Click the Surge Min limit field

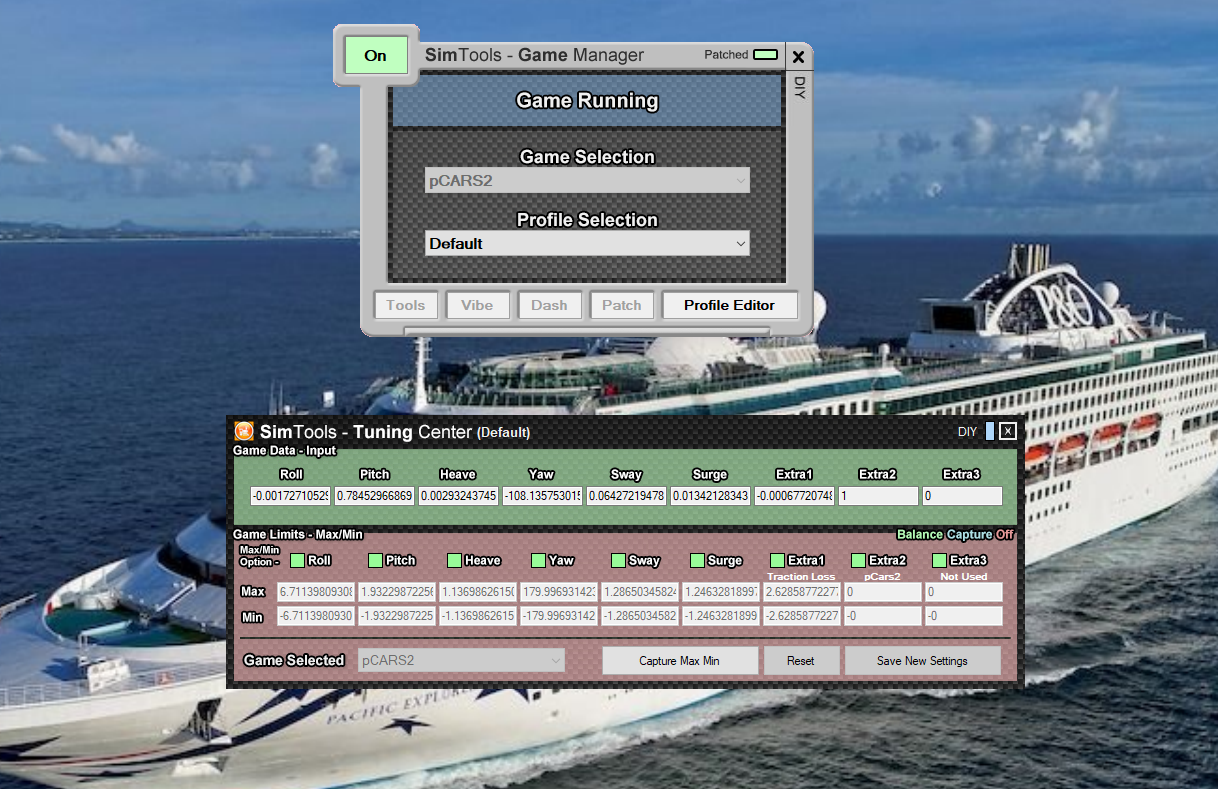pyautogui.click(x=720, y=616)
